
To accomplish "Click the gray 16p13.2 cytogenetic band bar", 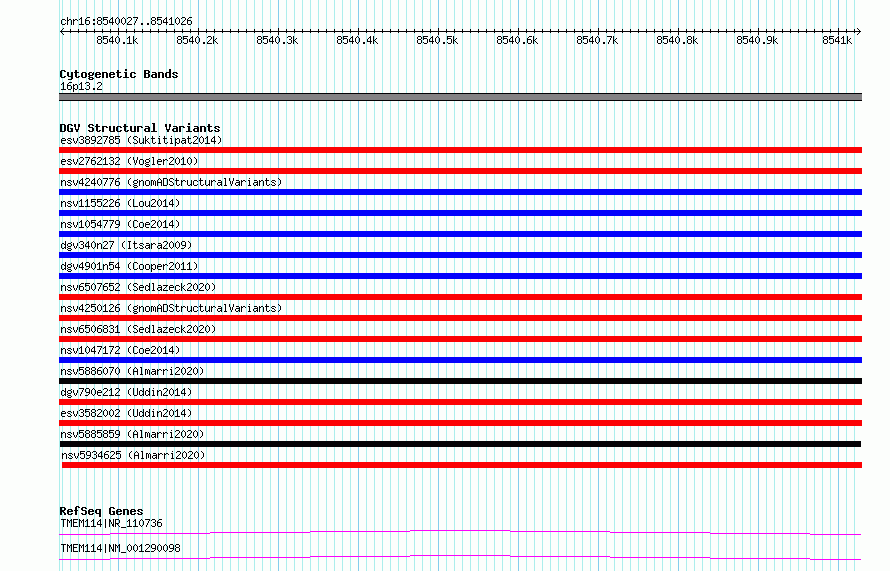I will (460, 97).
